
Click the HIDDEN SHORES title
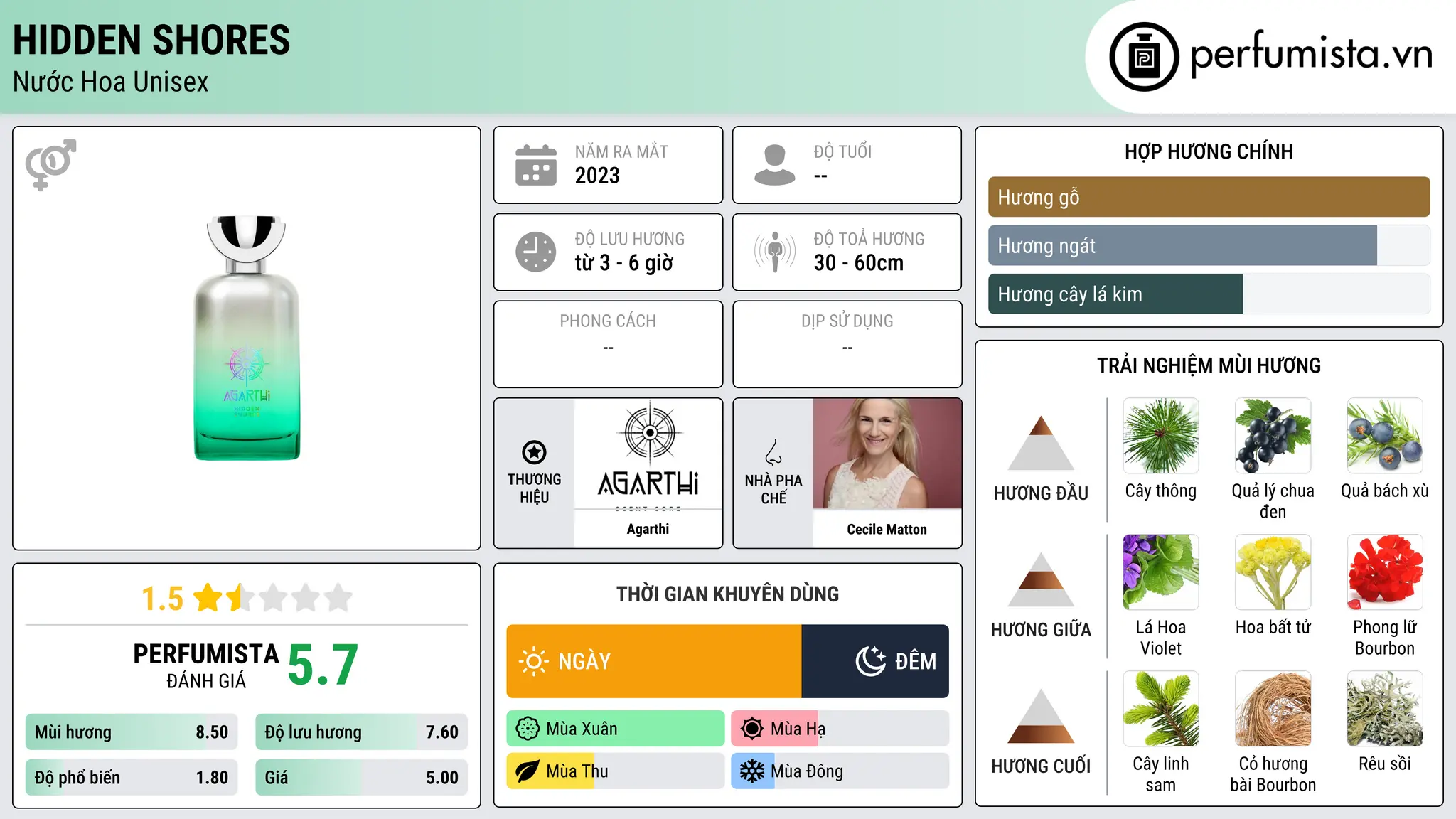coord(151,40)
